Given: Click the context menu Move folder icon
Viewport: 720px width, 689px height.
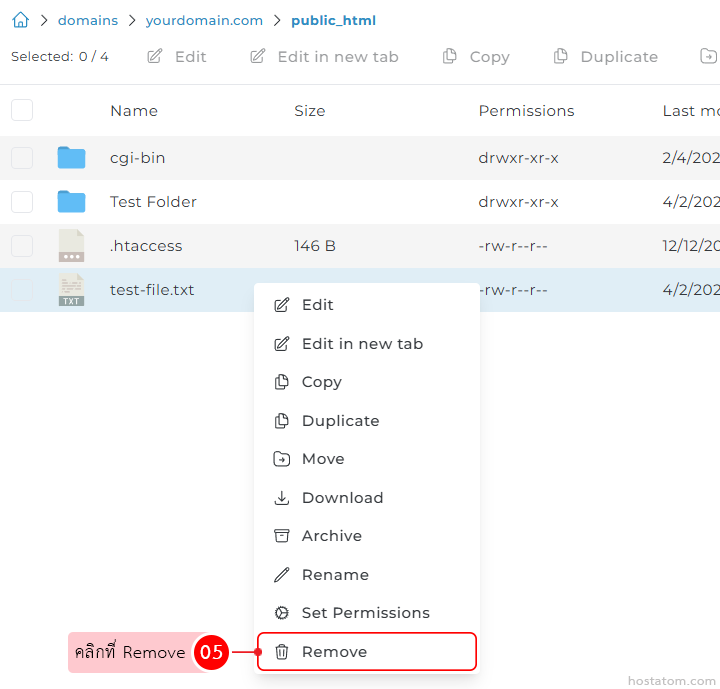Looking at the screenshot, I should tap(281, 459).
